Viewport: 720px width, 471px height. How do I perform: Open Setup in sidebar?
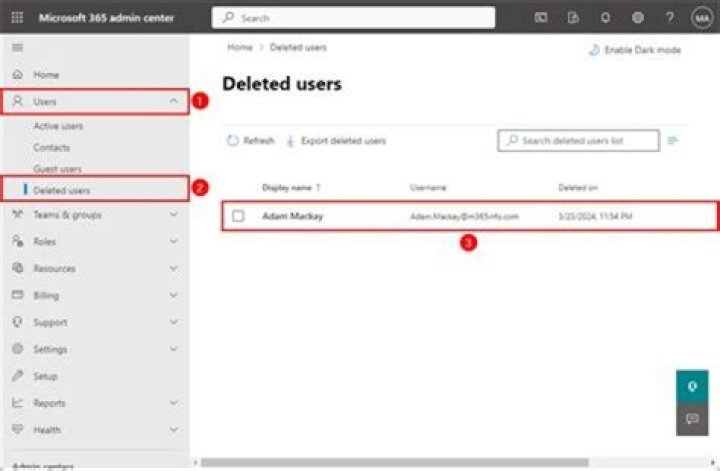[x=45, y=376]
